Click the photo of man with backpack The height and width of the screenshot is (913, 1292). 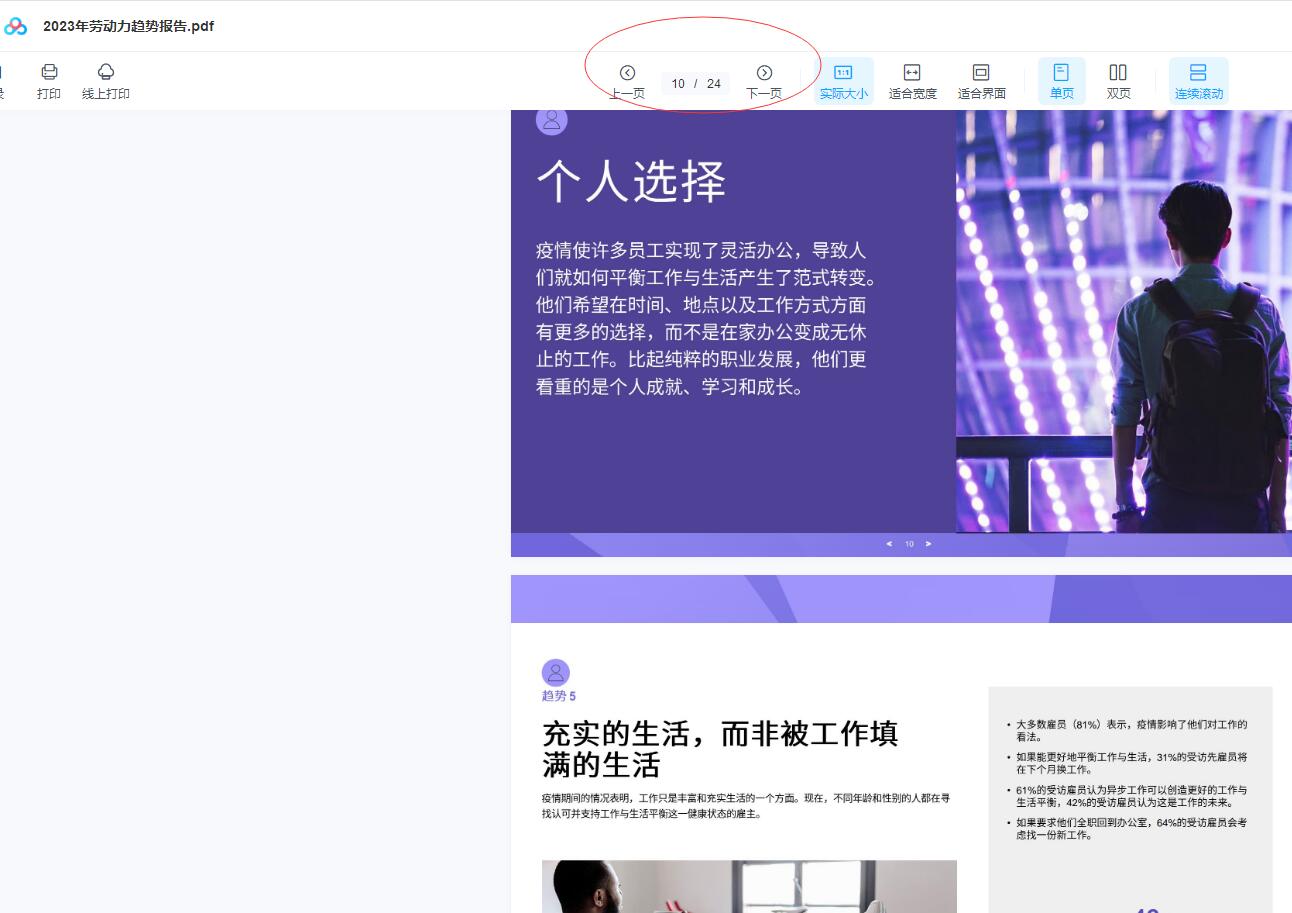tap(1123, 320)
